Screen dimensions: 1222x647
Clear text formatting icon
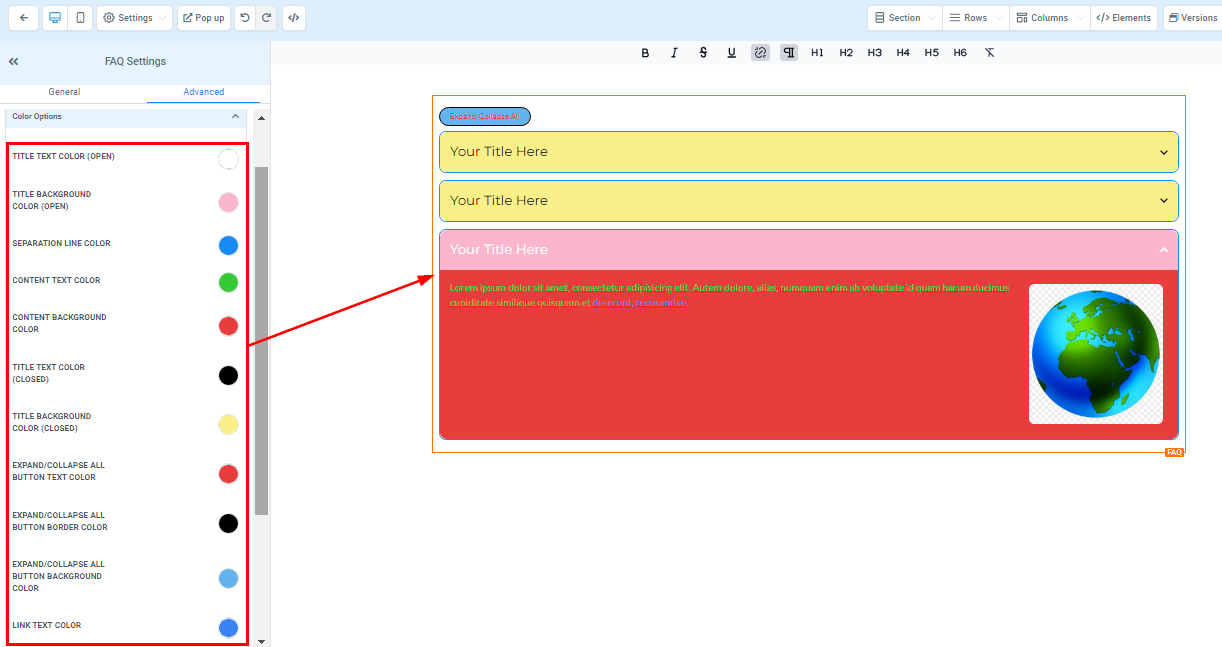coord(989,53)
